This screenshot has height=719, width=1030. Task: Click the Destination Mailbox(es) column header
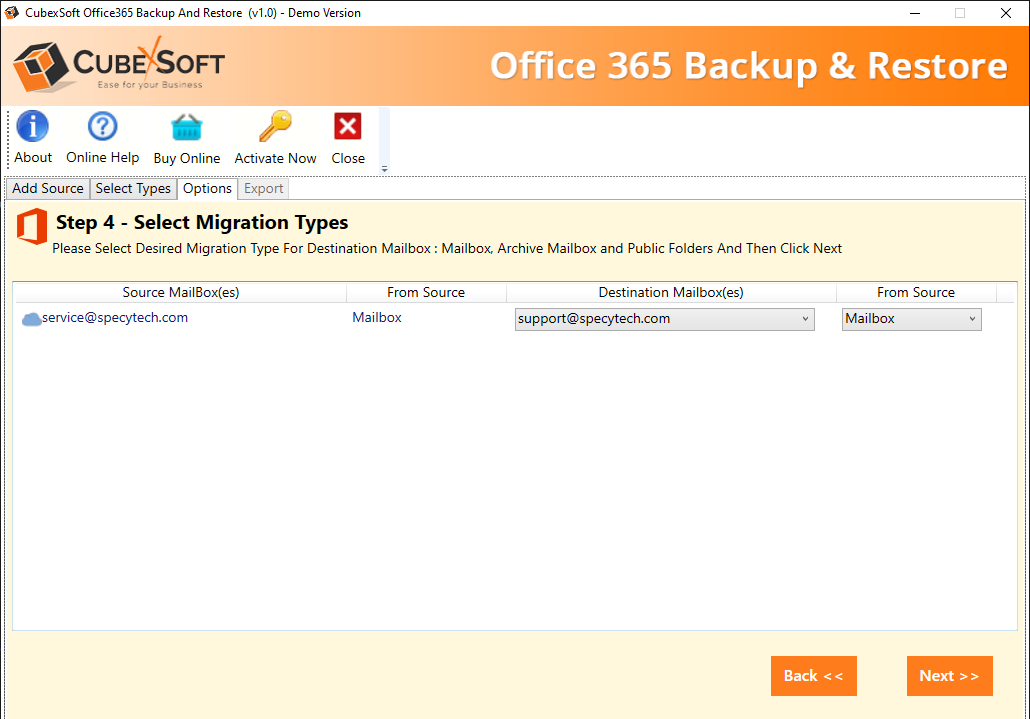671,292
